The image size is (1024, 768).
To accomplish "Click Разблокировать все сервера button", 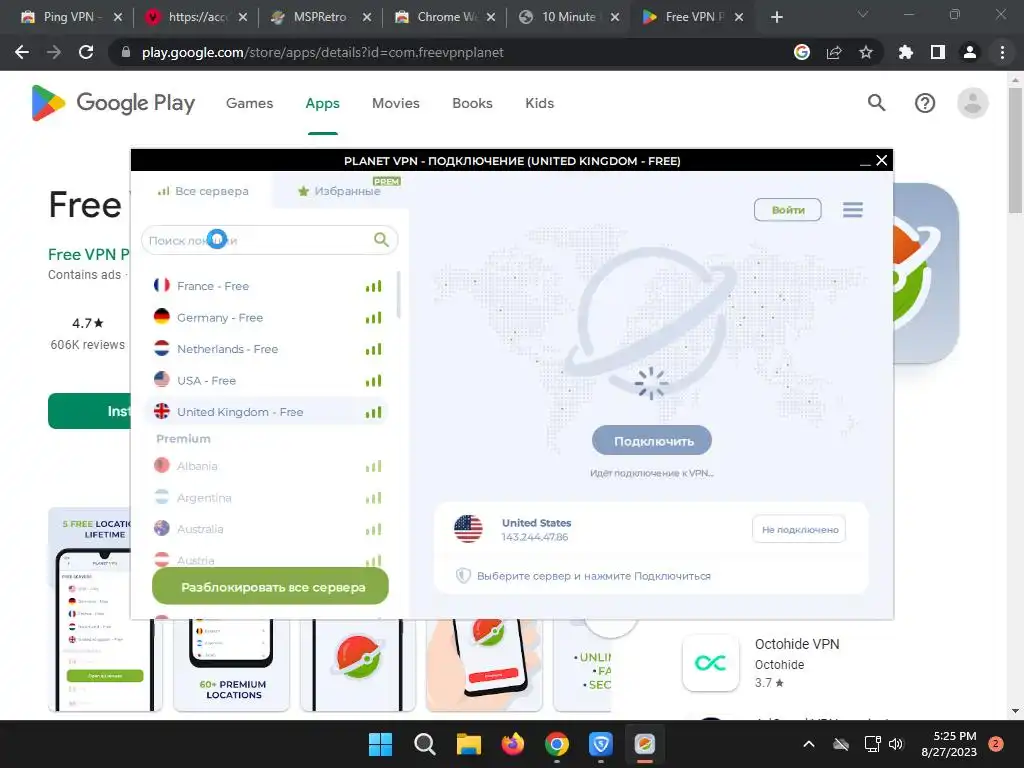I will [x=270, y=586].
